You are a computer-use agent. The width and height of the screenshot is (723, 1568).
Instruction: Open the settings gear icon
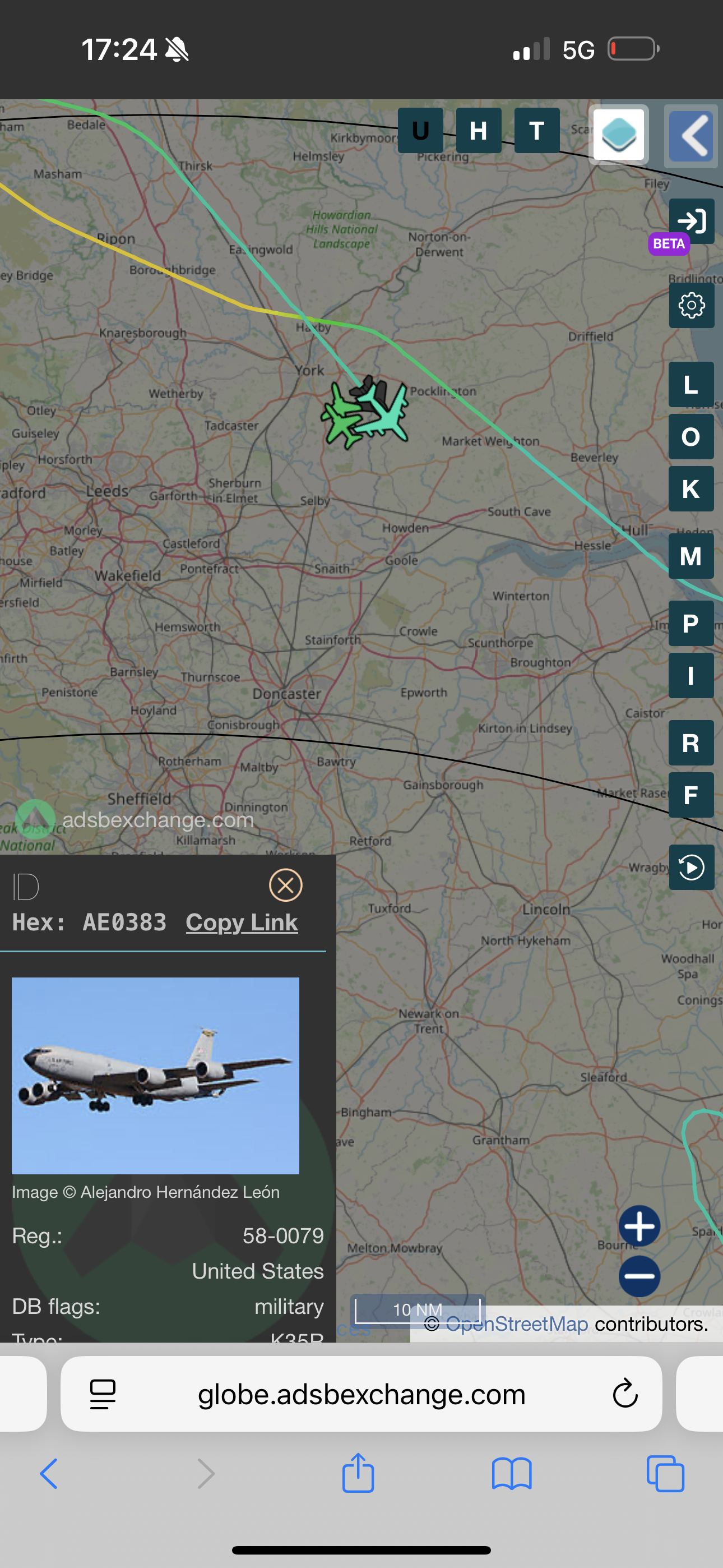(692, 305)
